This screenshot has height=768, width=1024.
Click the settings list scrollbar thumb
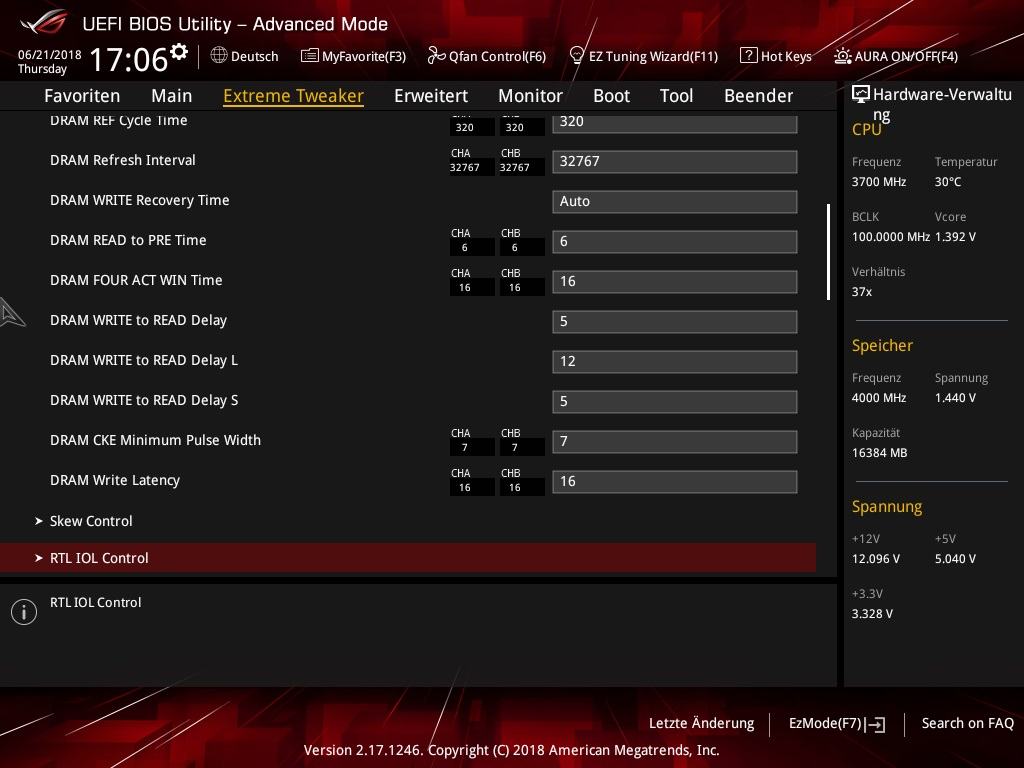click(828, 252)
